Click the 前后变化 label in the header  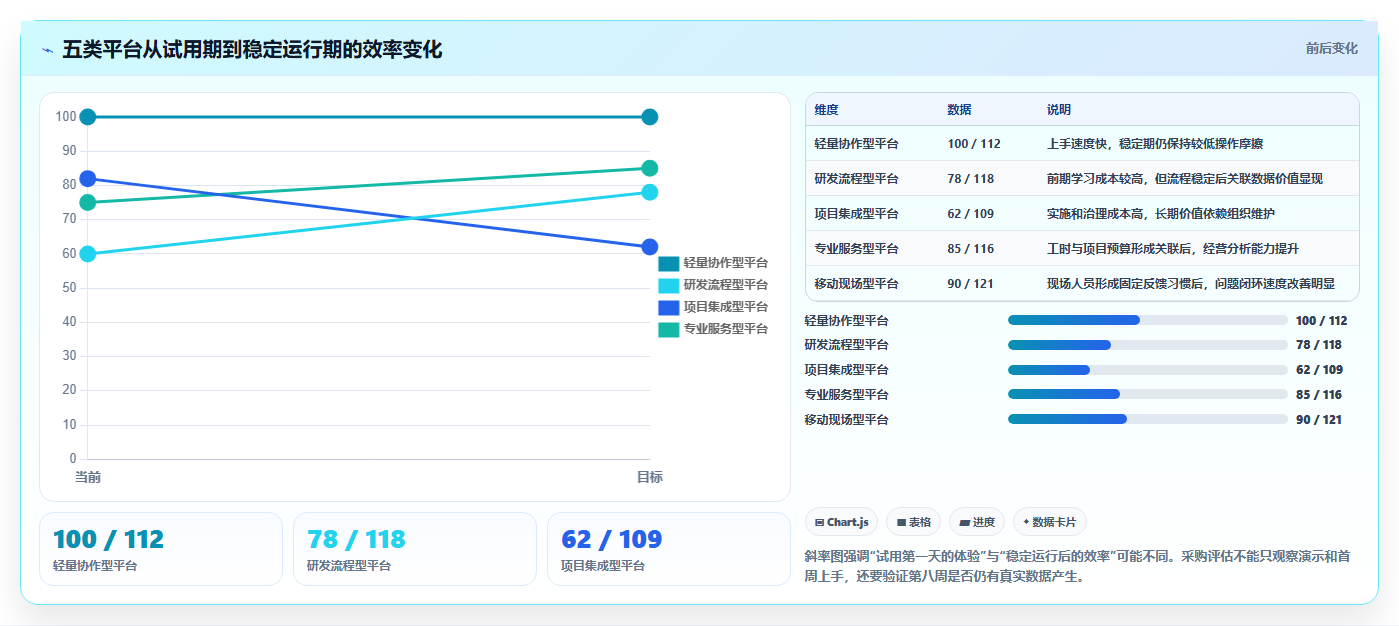1331,48
